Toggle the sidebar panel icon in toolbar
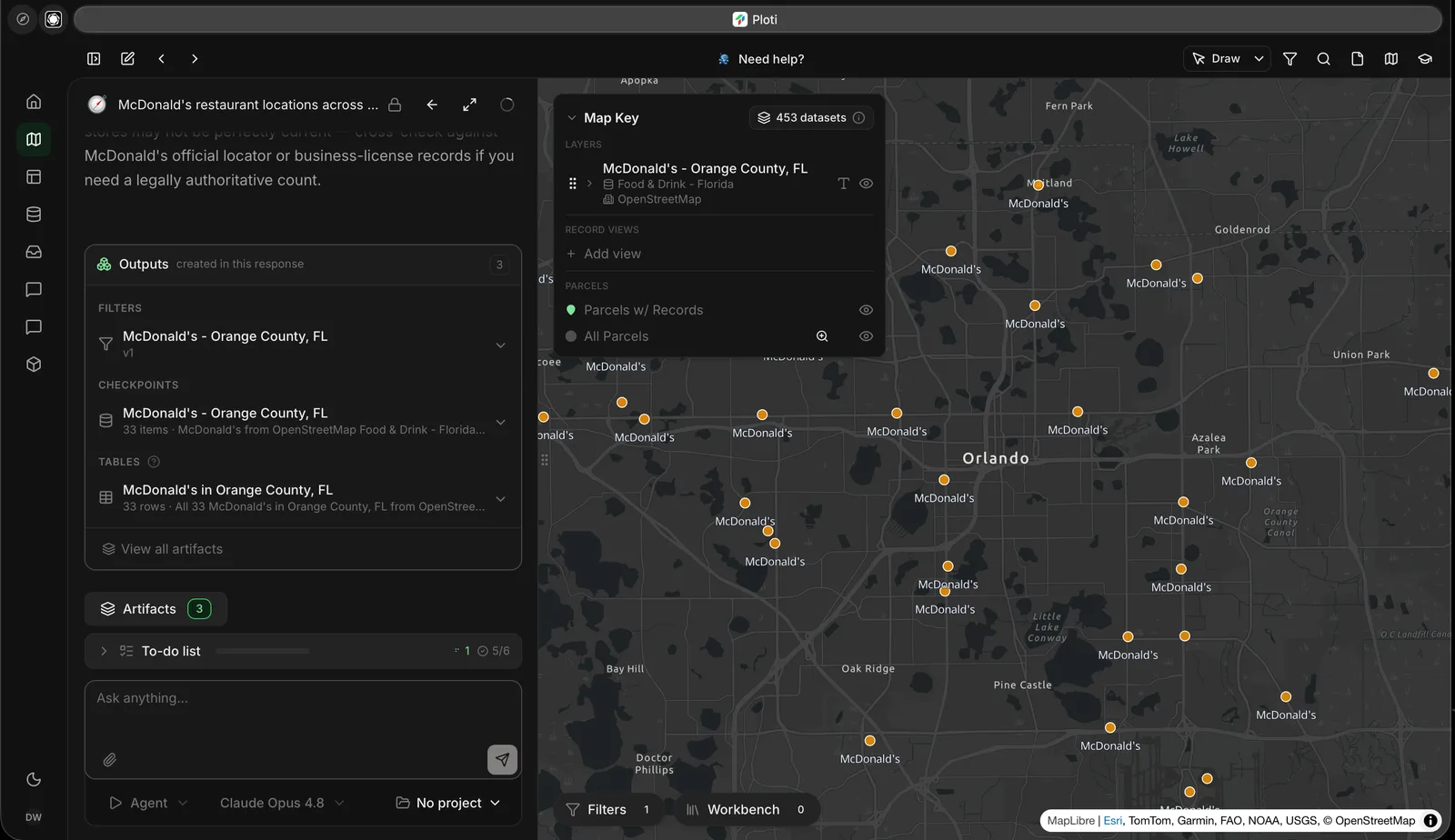Screen dimensions: 1455x840 (x=94, y=58)
